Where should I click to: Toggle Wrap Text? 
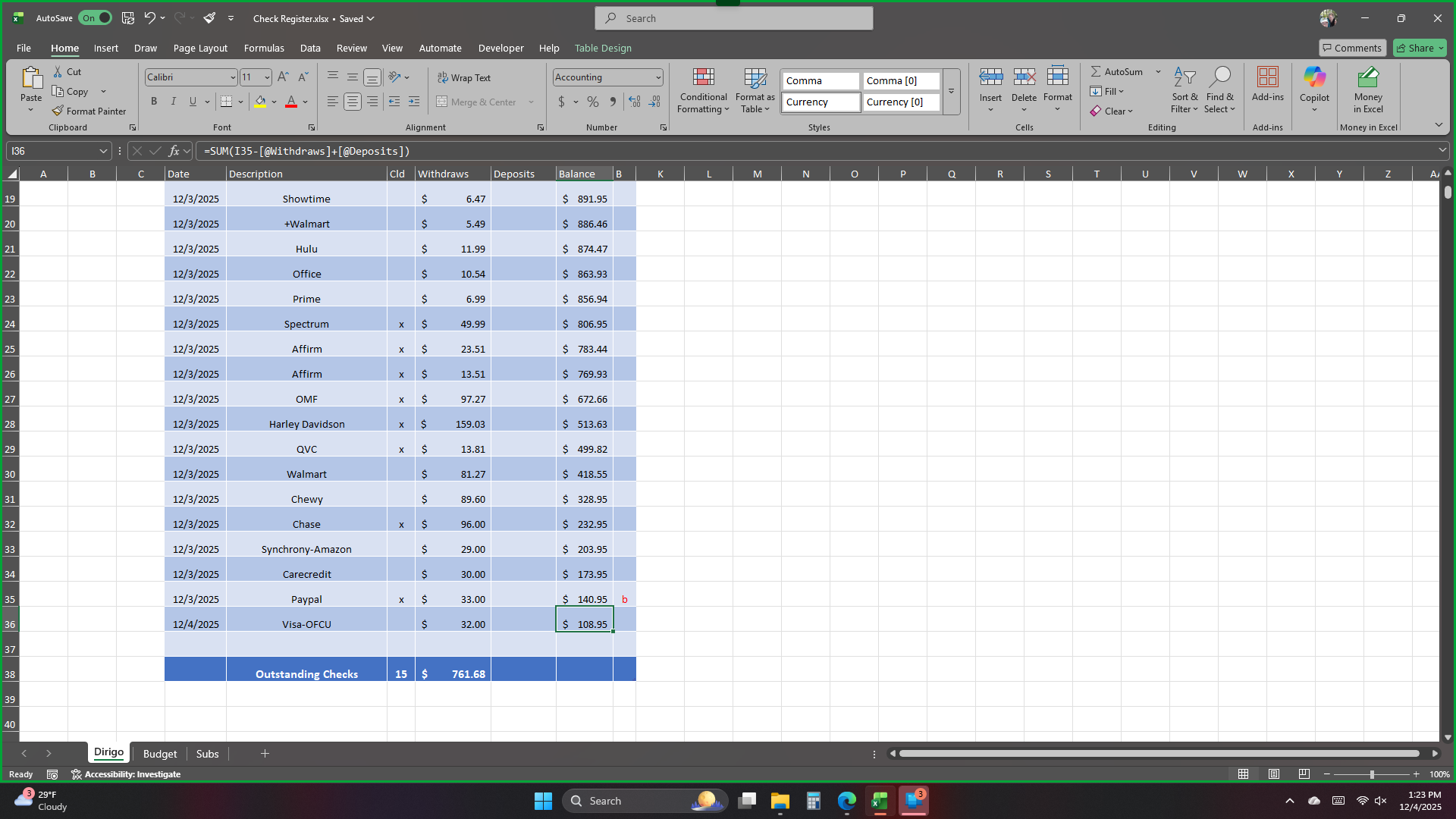(x=464, y=77)
